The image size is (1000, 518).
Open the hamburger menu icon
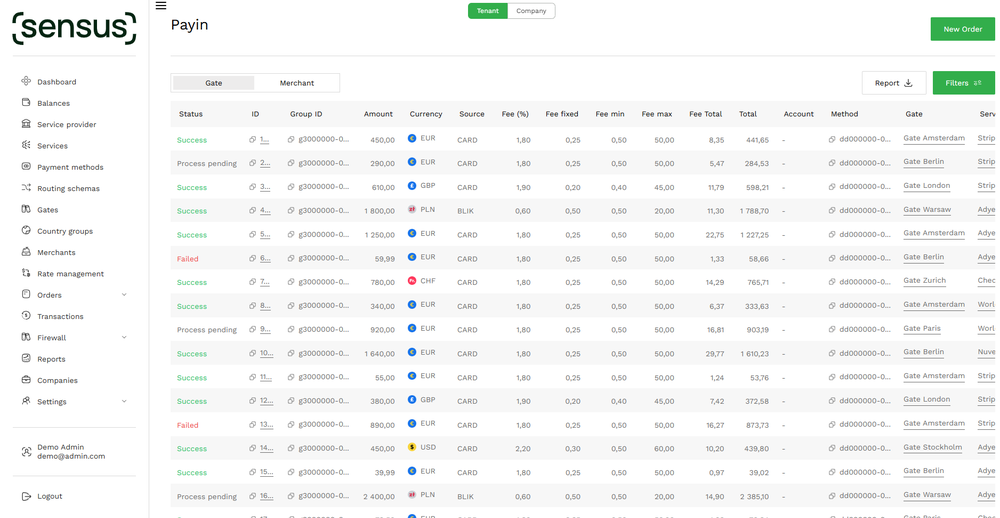161,6
